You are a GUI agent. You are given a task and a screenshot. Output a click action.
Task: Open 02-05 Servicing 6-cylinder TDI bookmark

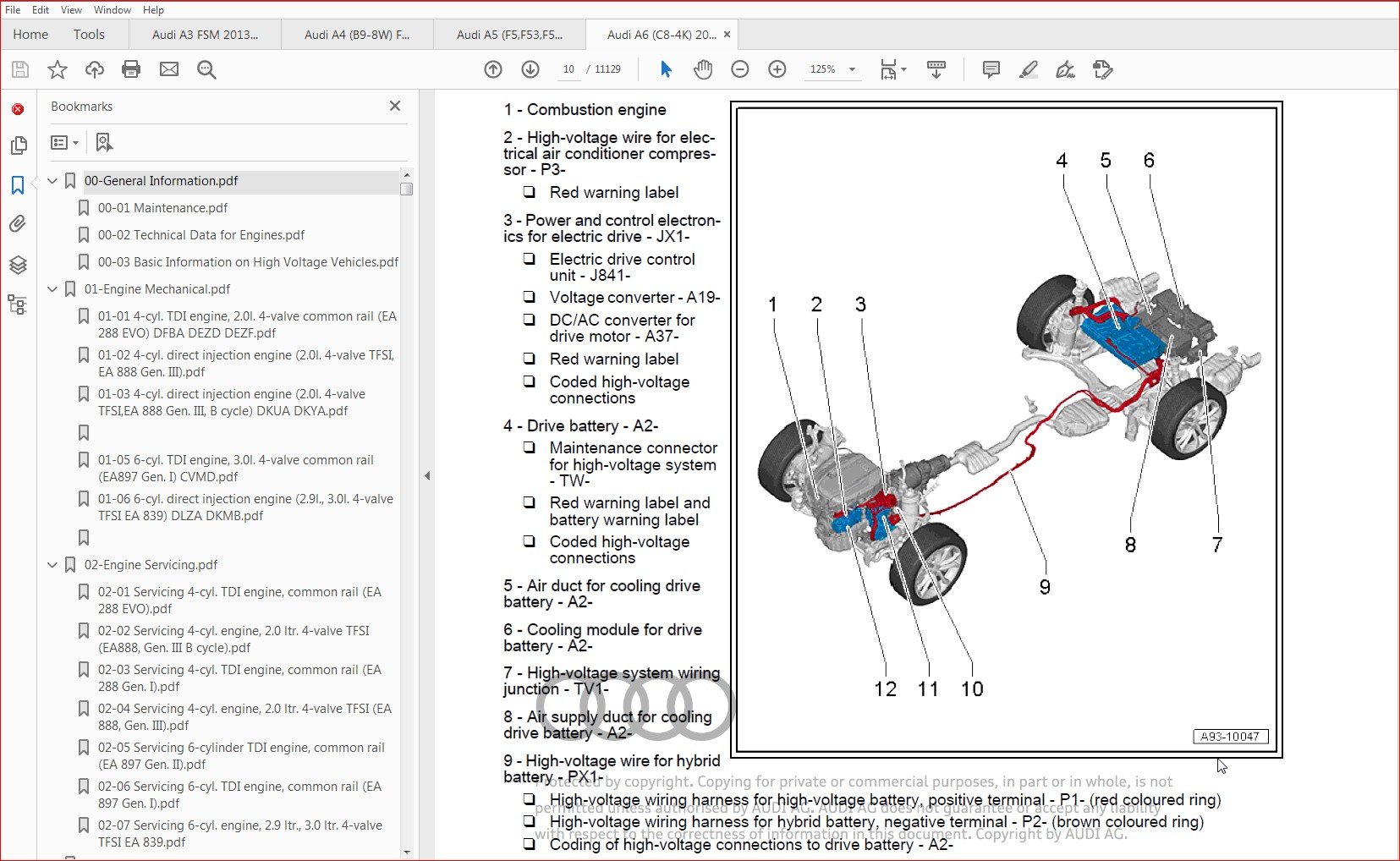[241, 756]
